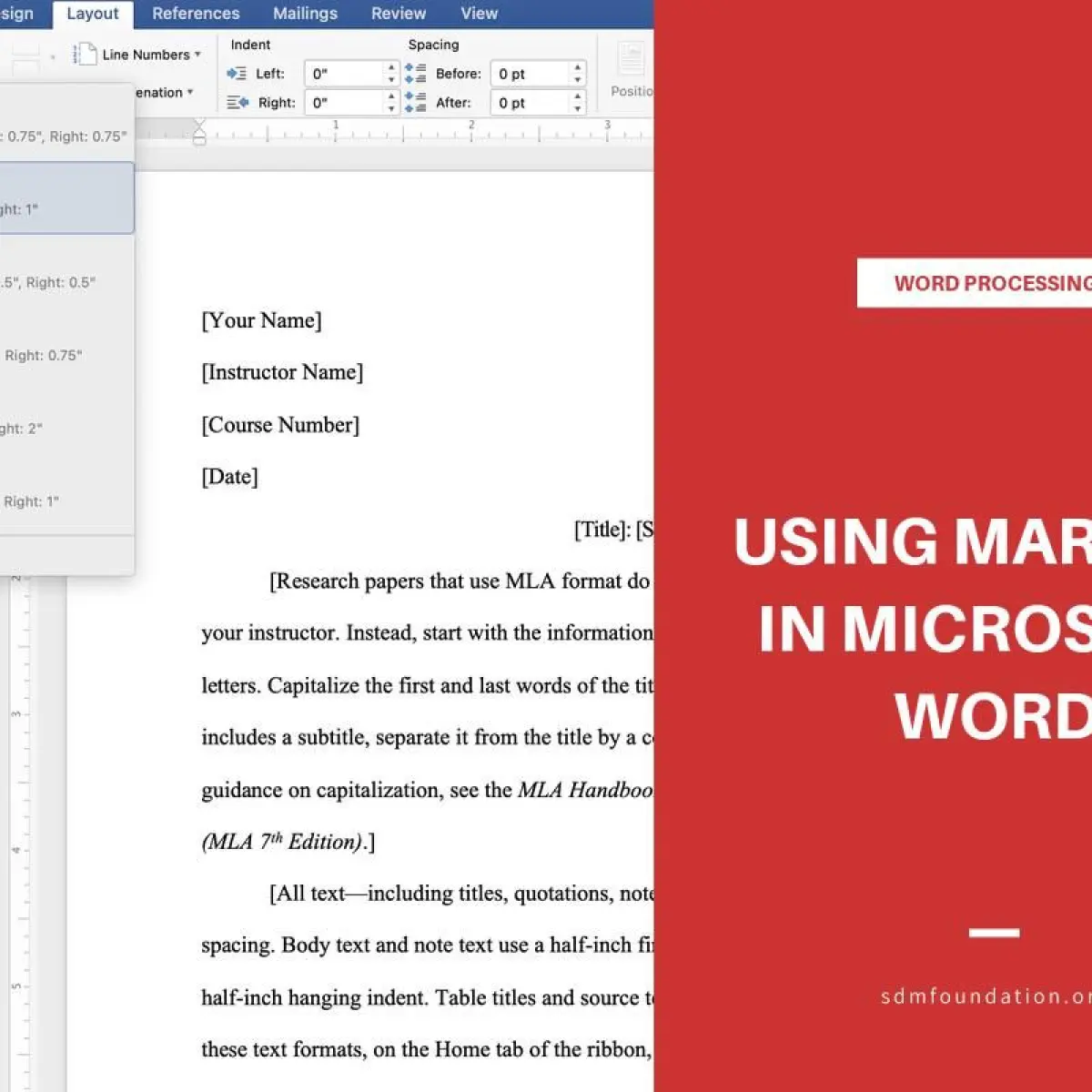The height and width of the screenshot is (1092, 1092).
Task: Click the Indent Right icon
Action: (x=238, y=103)
